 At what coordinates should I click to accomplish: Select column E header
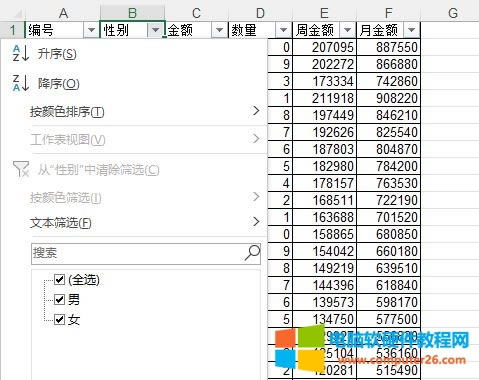(324, 13)
